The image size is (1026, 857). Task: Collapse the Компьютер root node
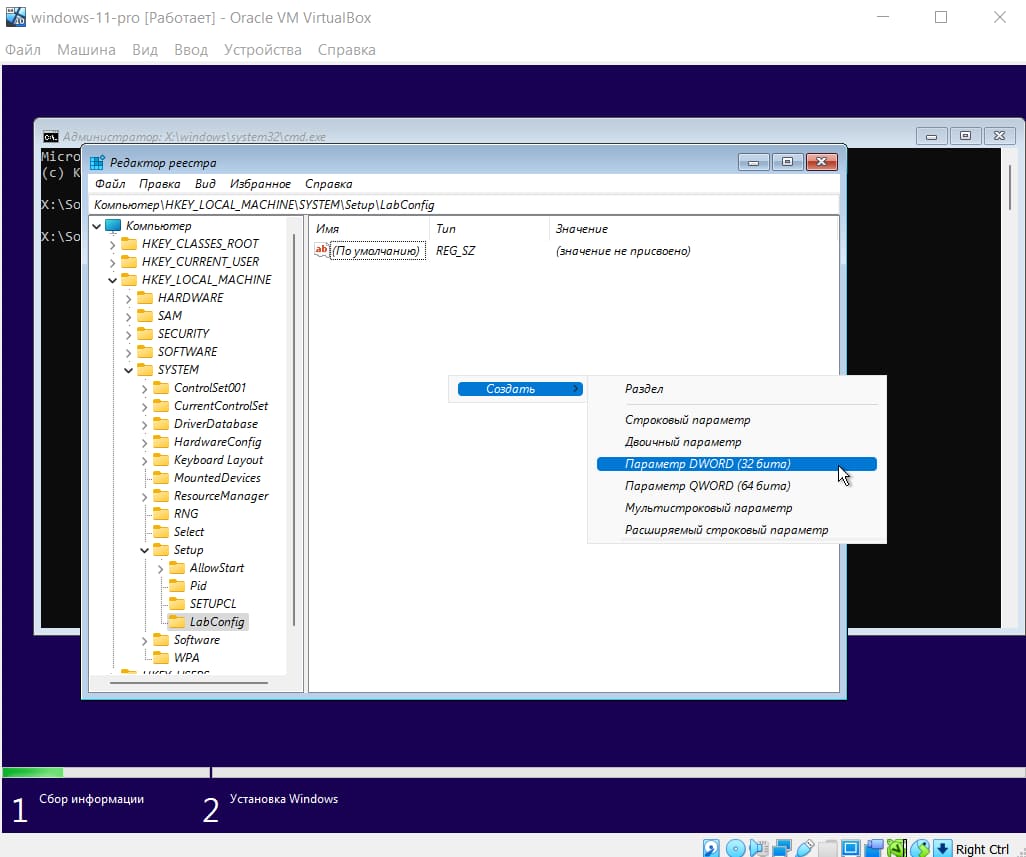97,226
